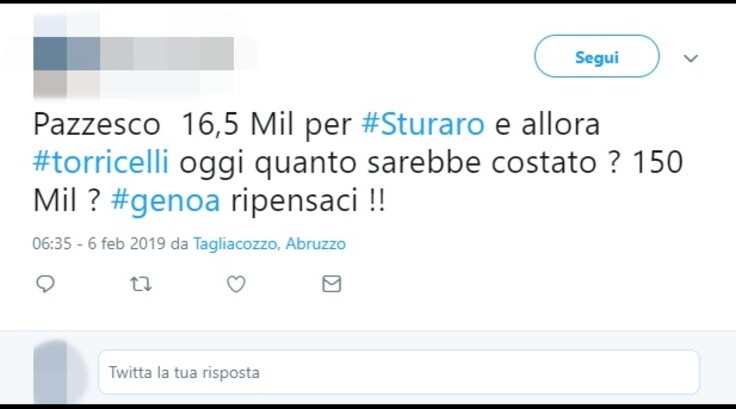The height and width of the screenshot is (409, 736).
Task: Click the 06:35 - 6 feb 2019 timestamp
Action: 99,244
